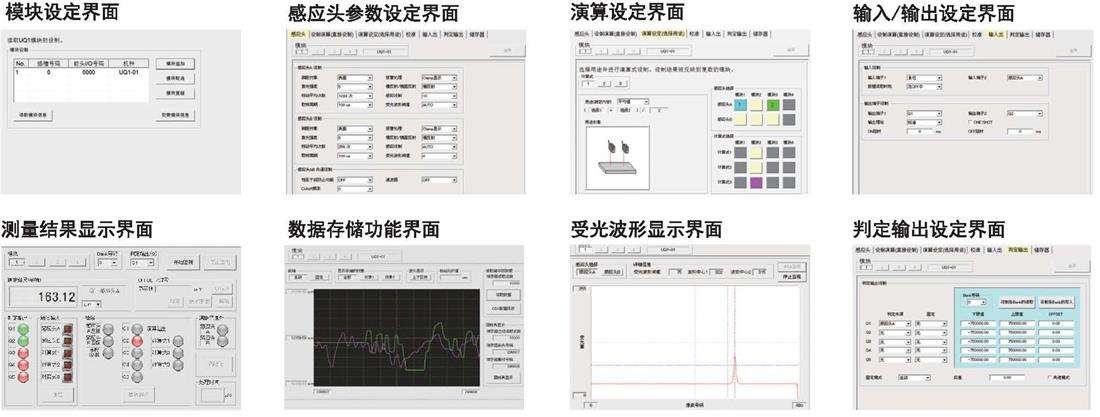Open the Bank号码 dropdown in 判定输出设定界面

[x=976, y=303]
